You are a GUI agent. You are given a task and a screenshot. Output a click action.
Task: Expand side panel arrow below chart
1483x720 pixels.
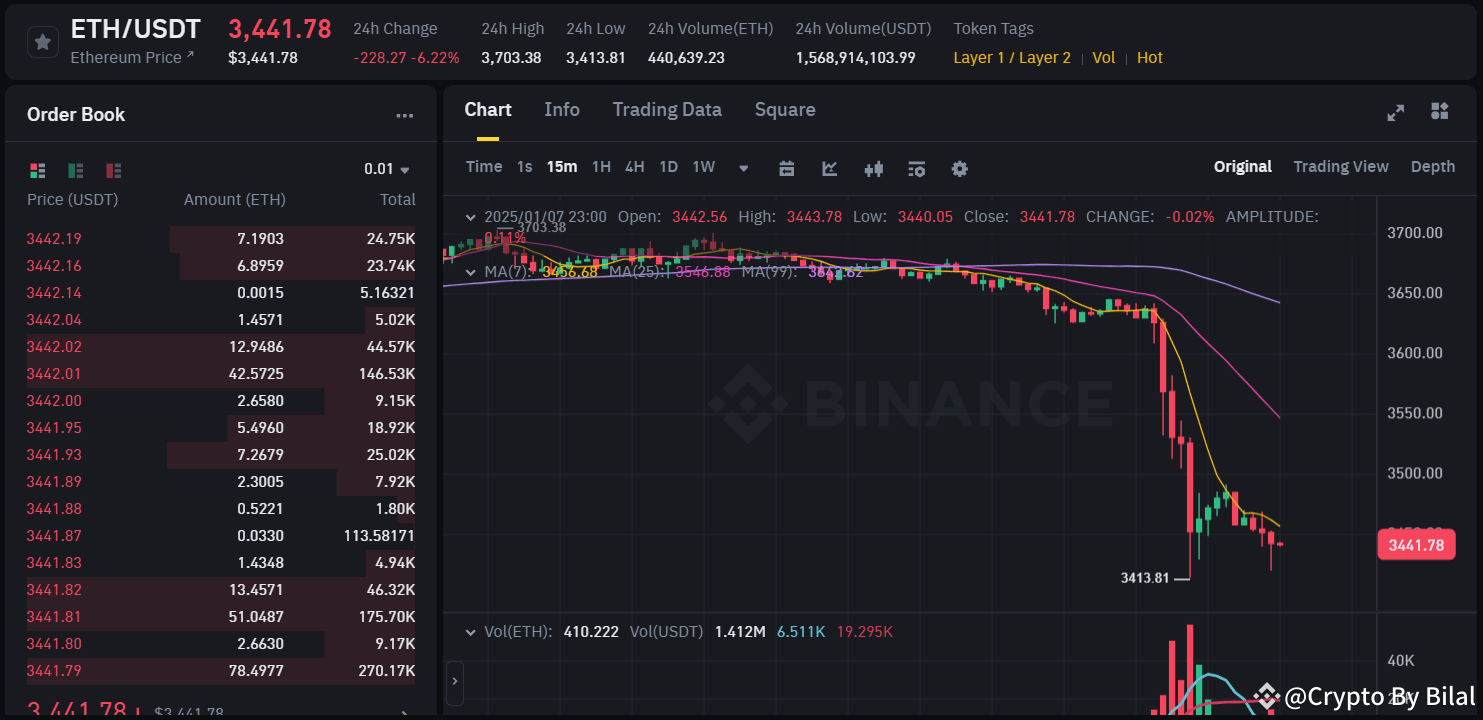pos(455,681)
